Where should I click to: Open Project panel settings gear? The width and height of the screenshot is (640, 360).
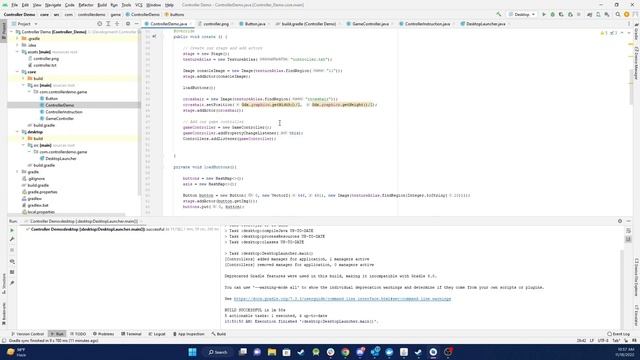point(128,24)
